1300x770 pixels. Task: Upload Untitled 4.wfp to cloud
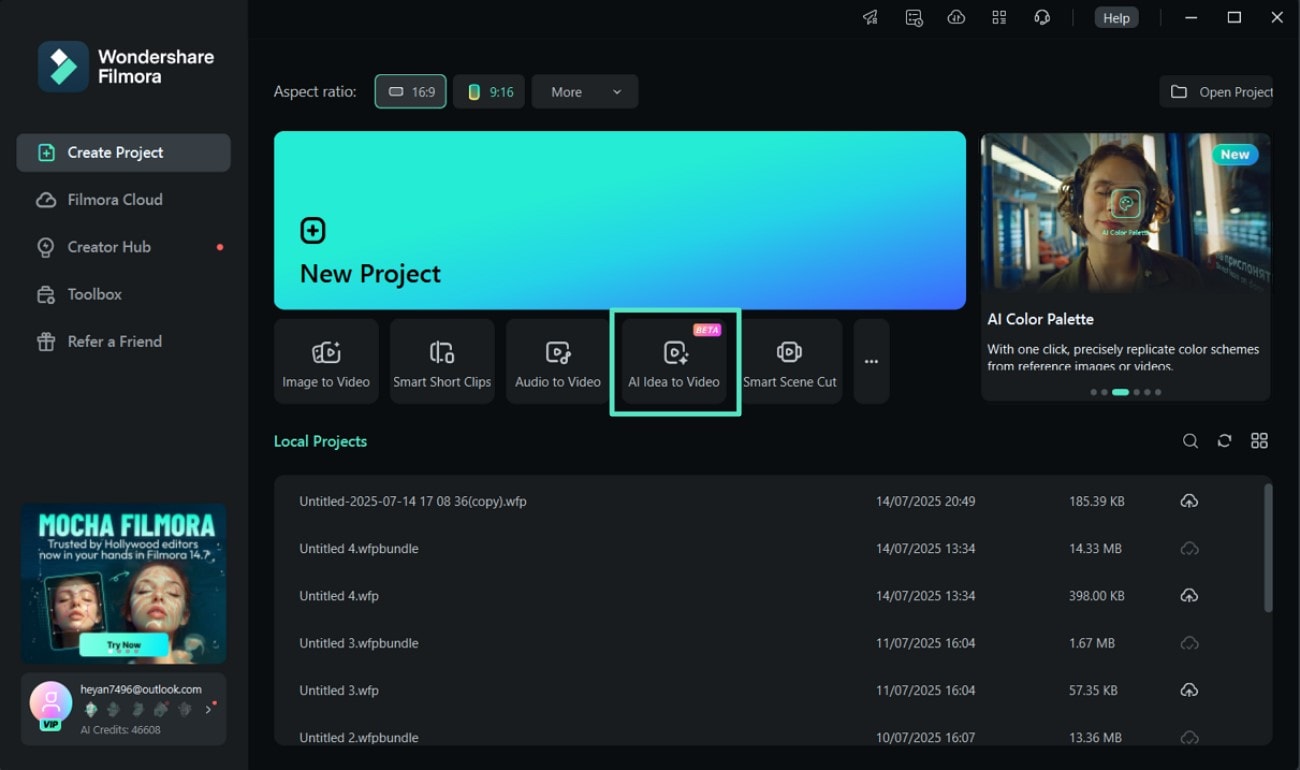point(1189,595)
